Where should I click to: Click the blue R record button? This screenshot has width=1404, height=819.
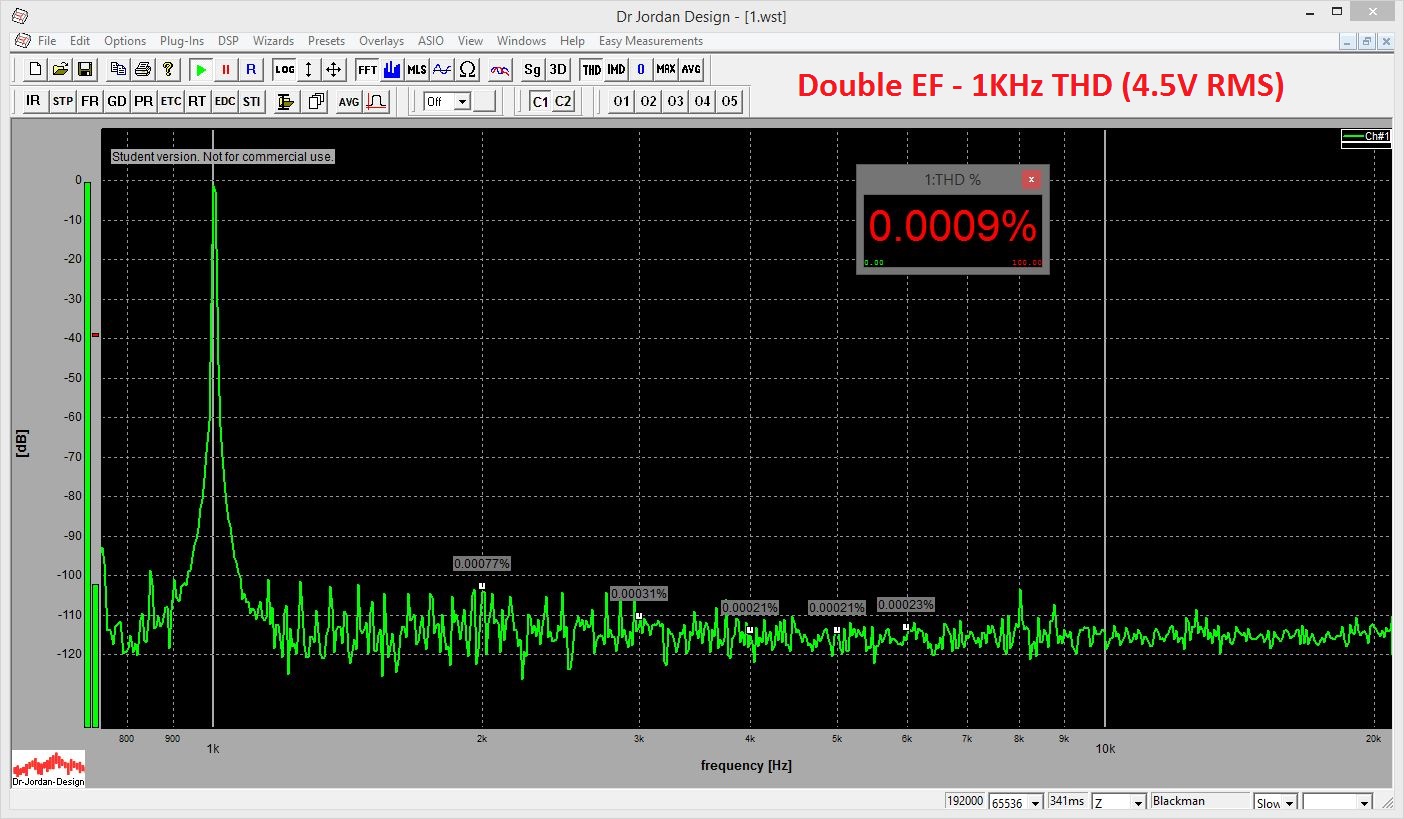click(x=251, y=69)
